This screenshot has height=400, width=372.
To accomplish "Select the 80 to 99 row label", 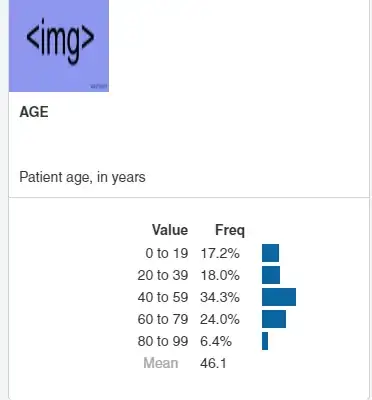I will (163, 341).
